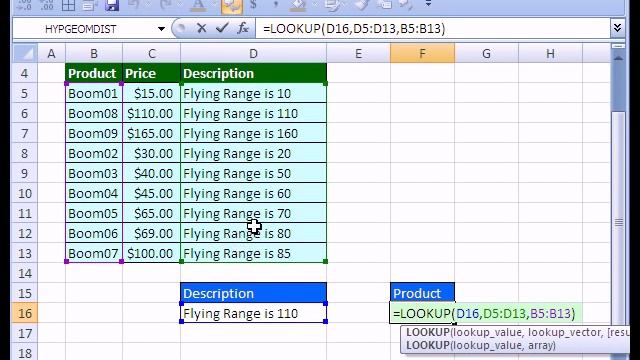Click the Save floppy disk icon
This screenshot has width=640, height=360.
point(111,5)
